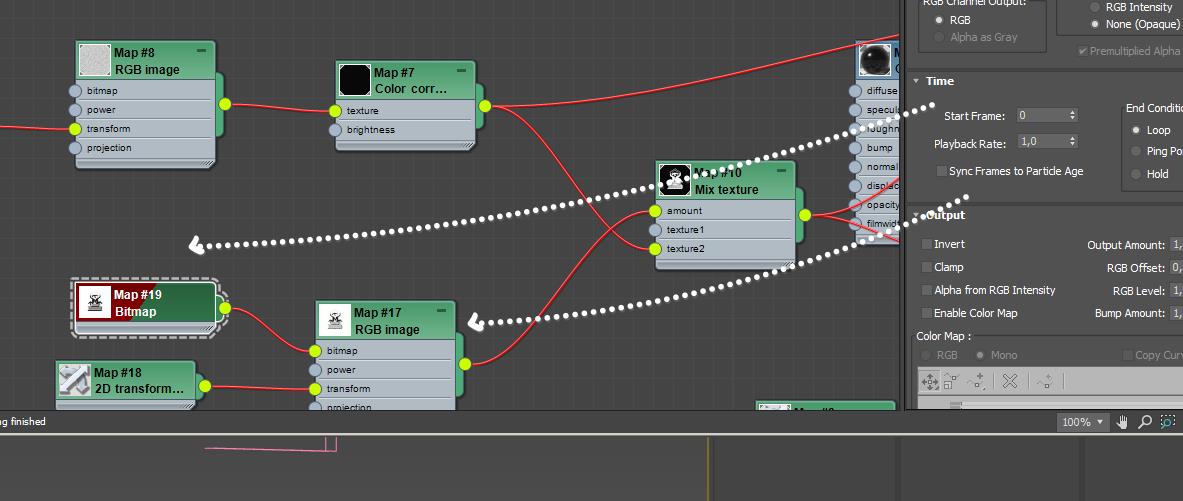
Task: Toggle the Clamp checkbox
Action: tap(926, 267)
